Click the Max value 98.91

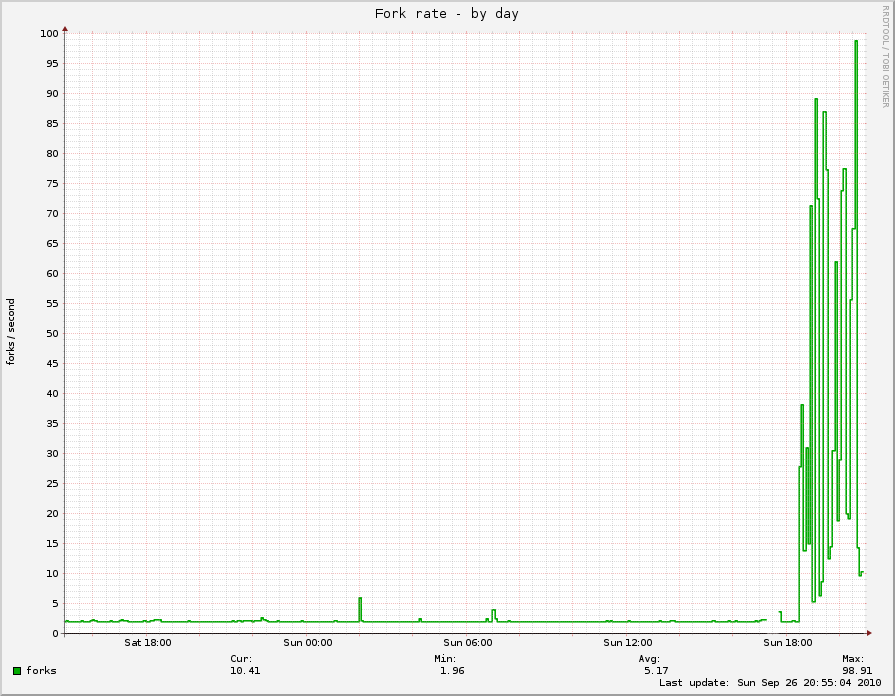[857, 671]
